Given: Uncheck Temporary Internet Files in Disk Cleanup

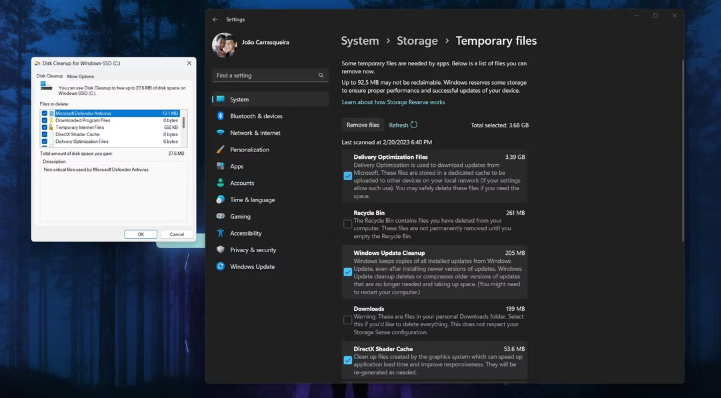Looking at the screenshot, I should click(45, 127).
